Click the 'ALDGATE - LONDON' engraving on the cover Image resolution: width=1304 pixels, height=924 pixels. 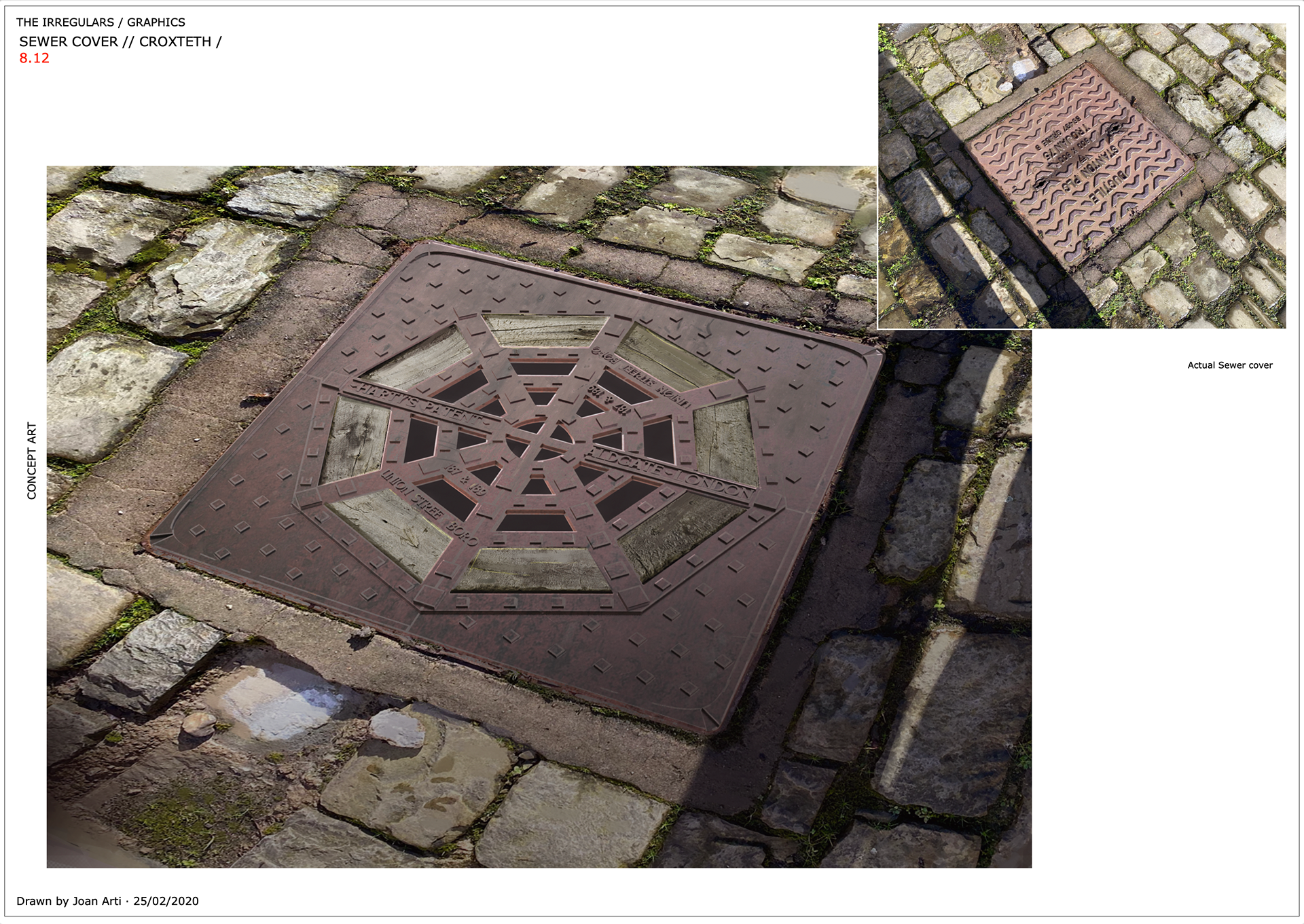coord(669,473)
